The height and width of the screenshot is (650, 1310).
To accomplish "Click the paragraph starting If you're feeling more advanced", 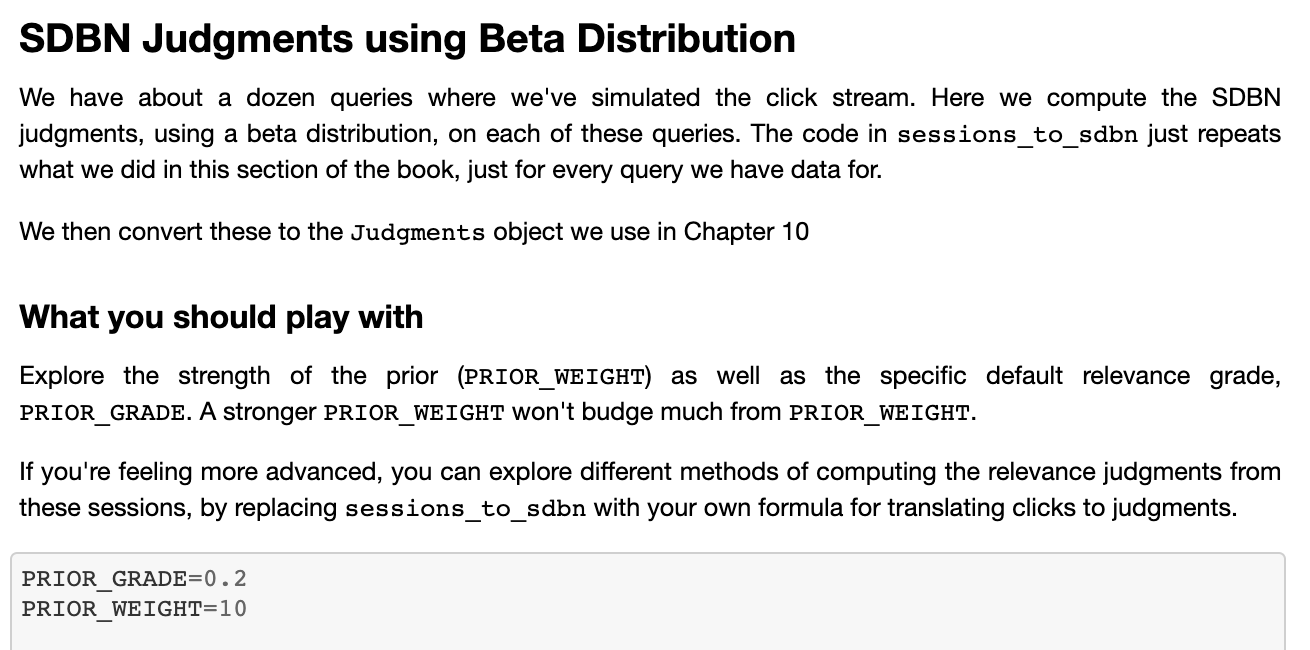I will [650, 489].
